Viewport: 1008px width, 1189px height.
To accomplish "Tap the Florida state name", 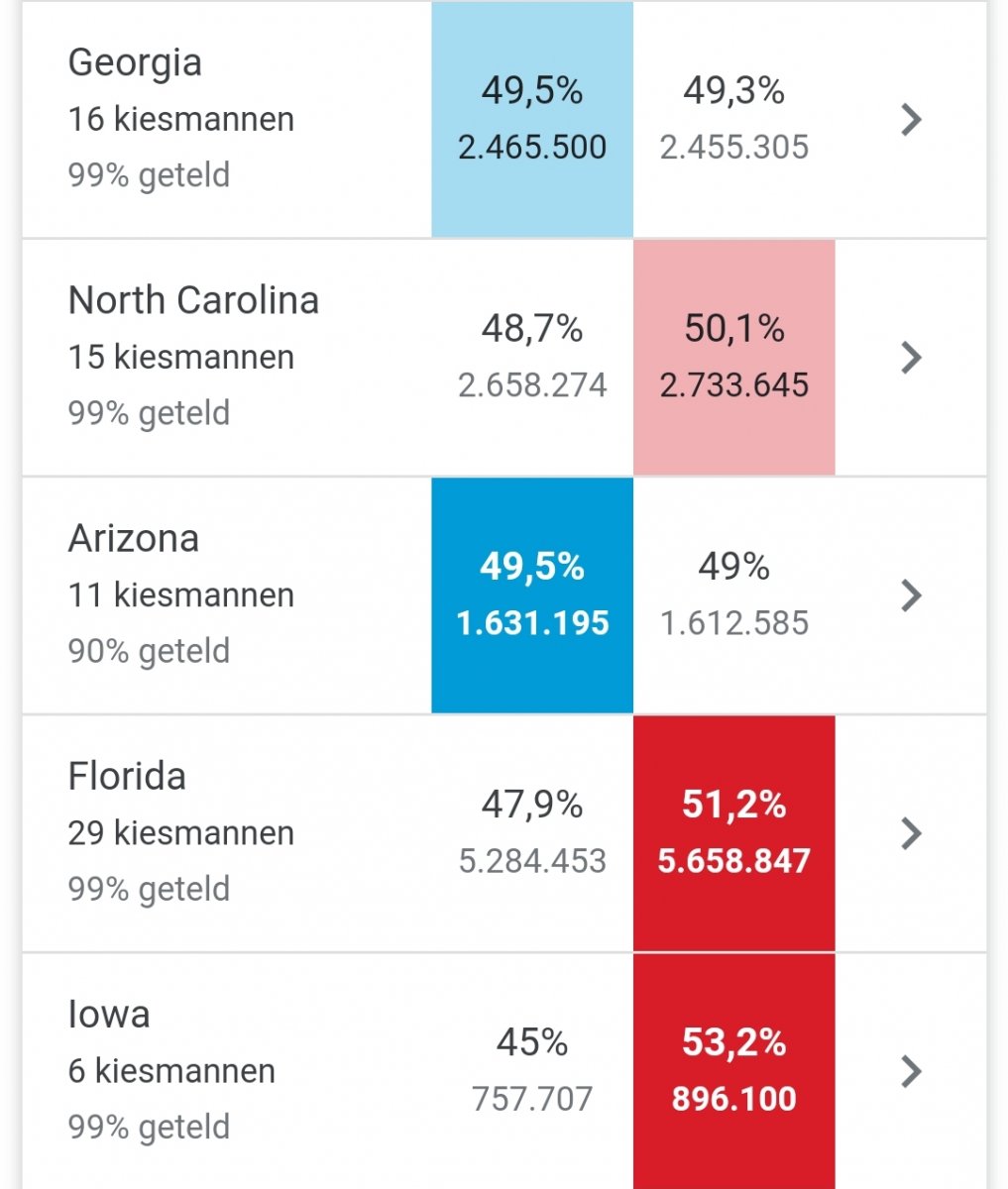I will click(127, 776).
